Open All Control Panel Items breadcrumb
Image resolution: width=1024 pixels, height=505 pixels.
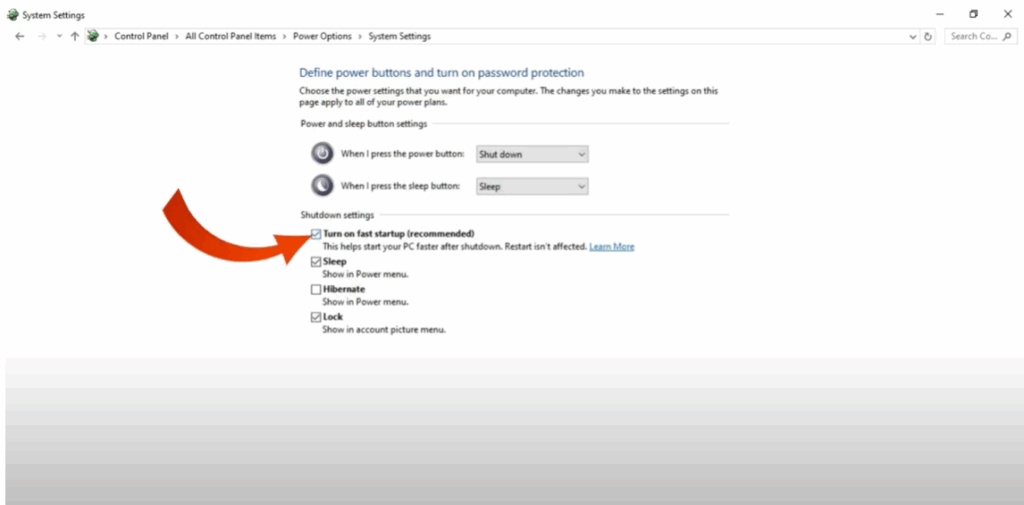tap(231, 37)
